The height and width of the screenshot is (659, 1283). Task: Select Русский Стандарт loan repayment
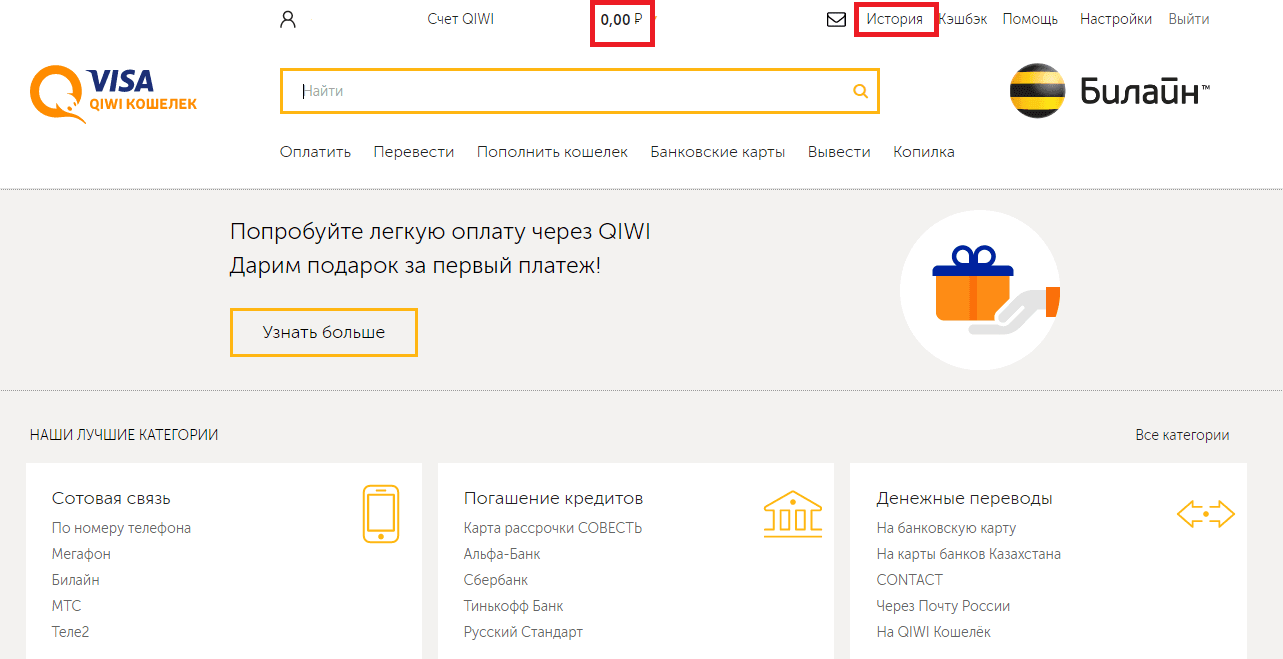[x=523, y=632]
